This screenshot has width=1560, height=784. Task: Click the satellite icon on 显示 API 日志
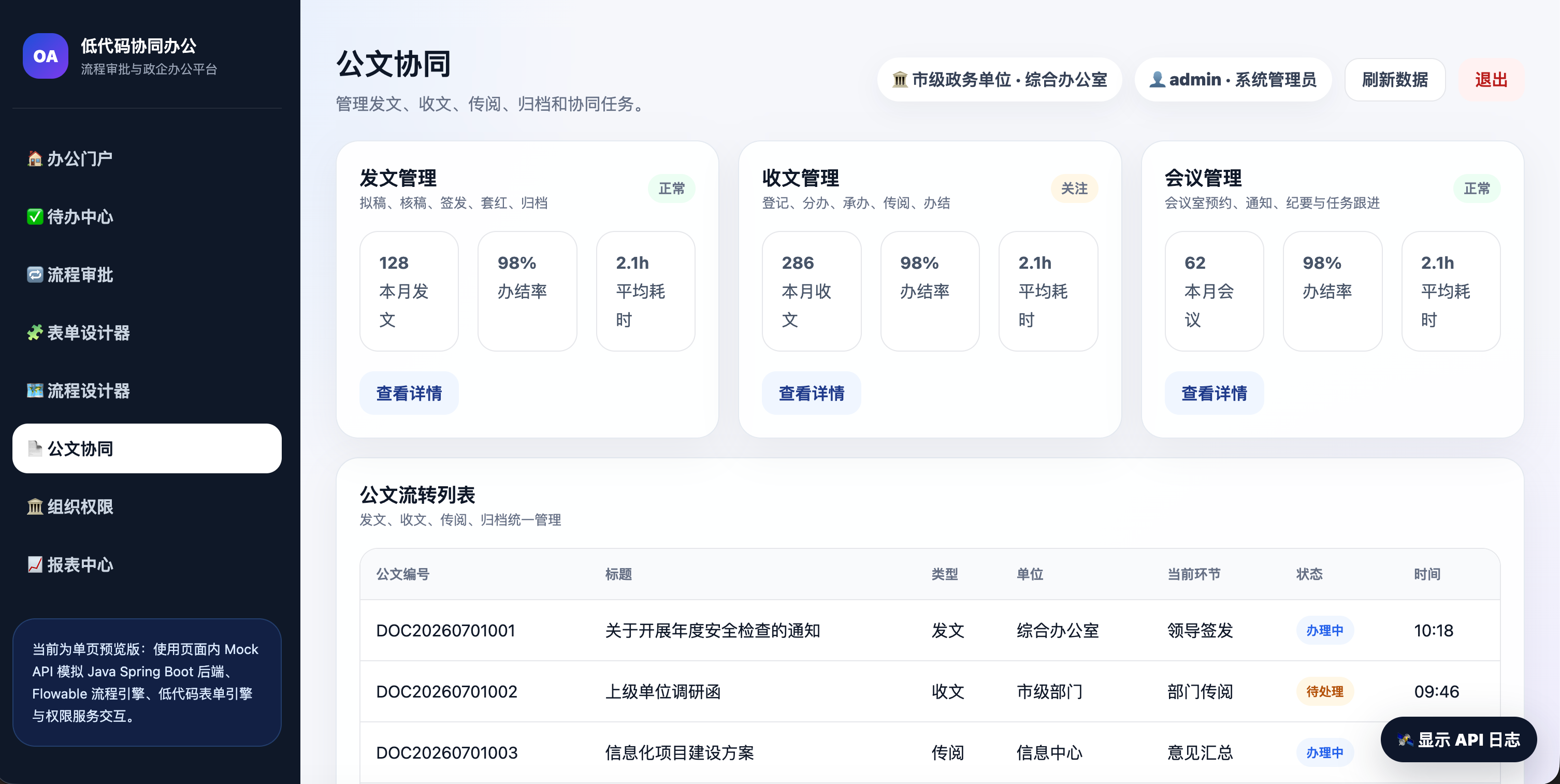1405,740
